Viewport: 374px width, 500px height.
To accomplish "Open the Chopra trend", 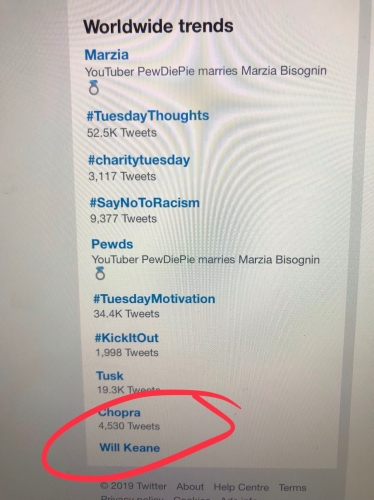I will coord(119,412).
